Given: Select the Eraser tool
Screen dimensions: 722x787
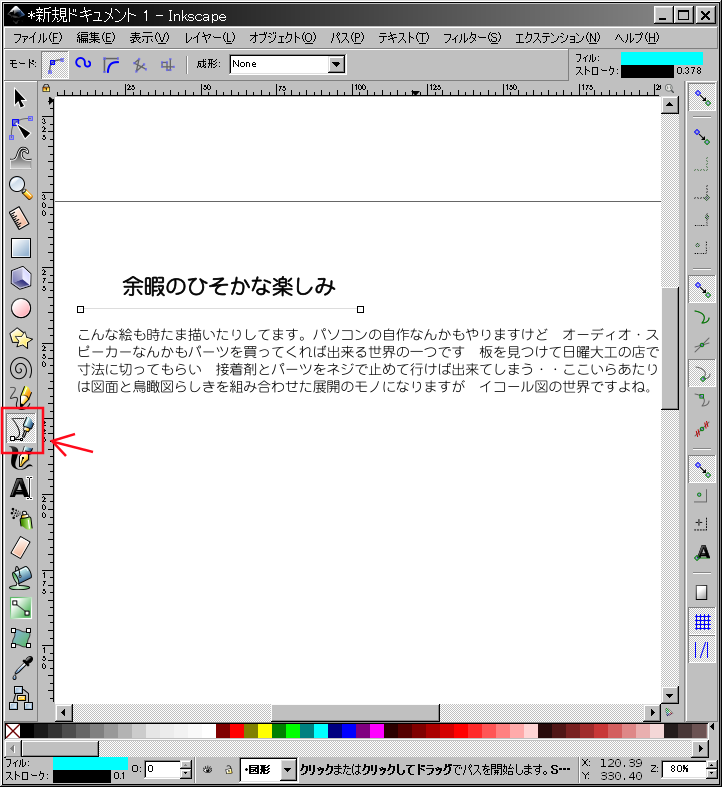Looking at the screenshot, I should point(21,548).
